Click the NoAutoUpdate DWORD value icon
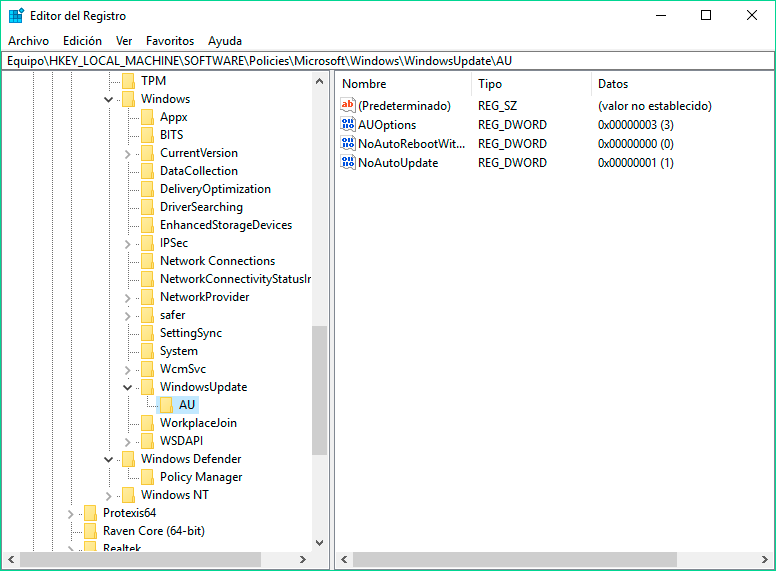 [x=348, y=162]
